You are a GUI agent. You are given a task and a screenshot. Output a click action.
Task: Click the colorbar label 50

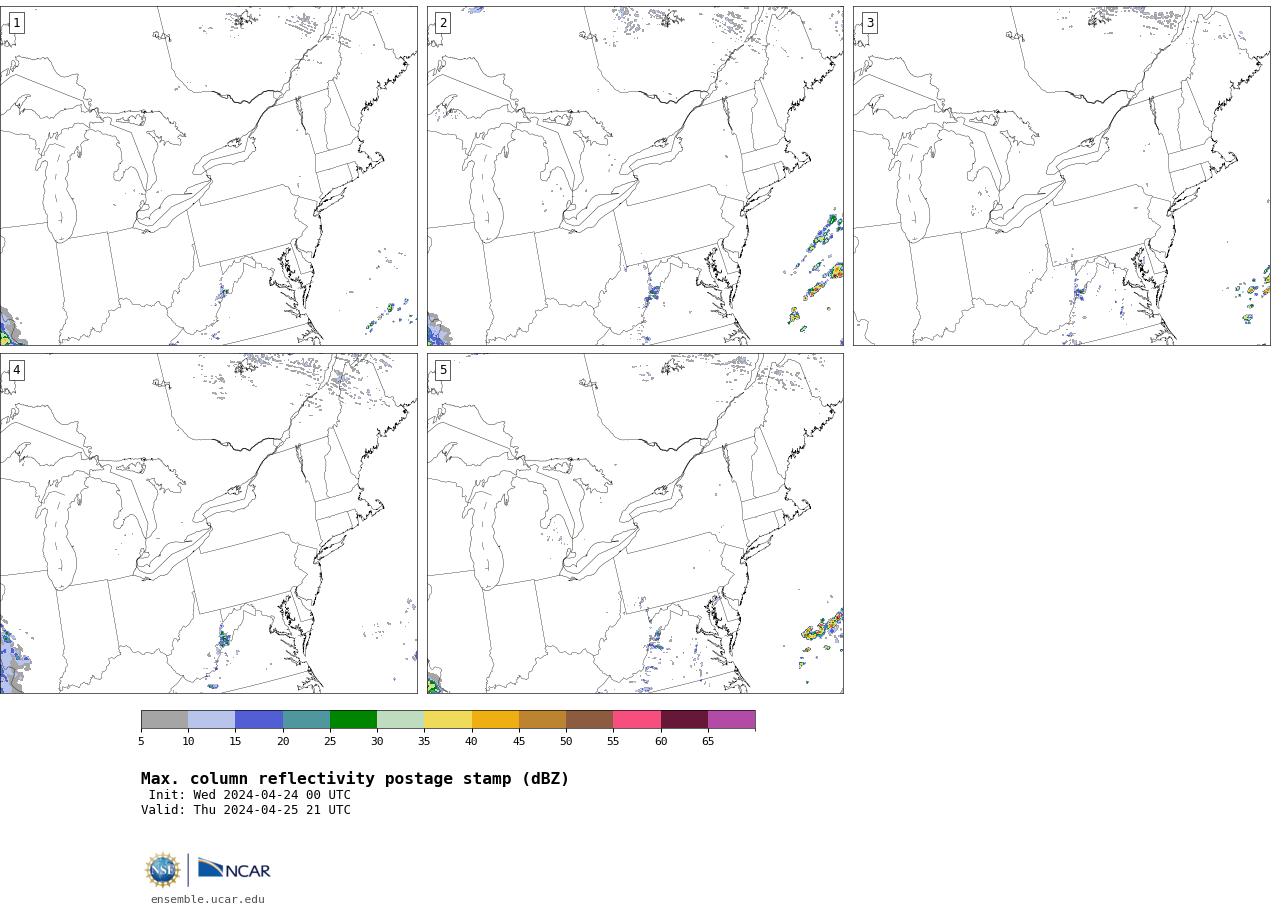[x=566, y=741]
